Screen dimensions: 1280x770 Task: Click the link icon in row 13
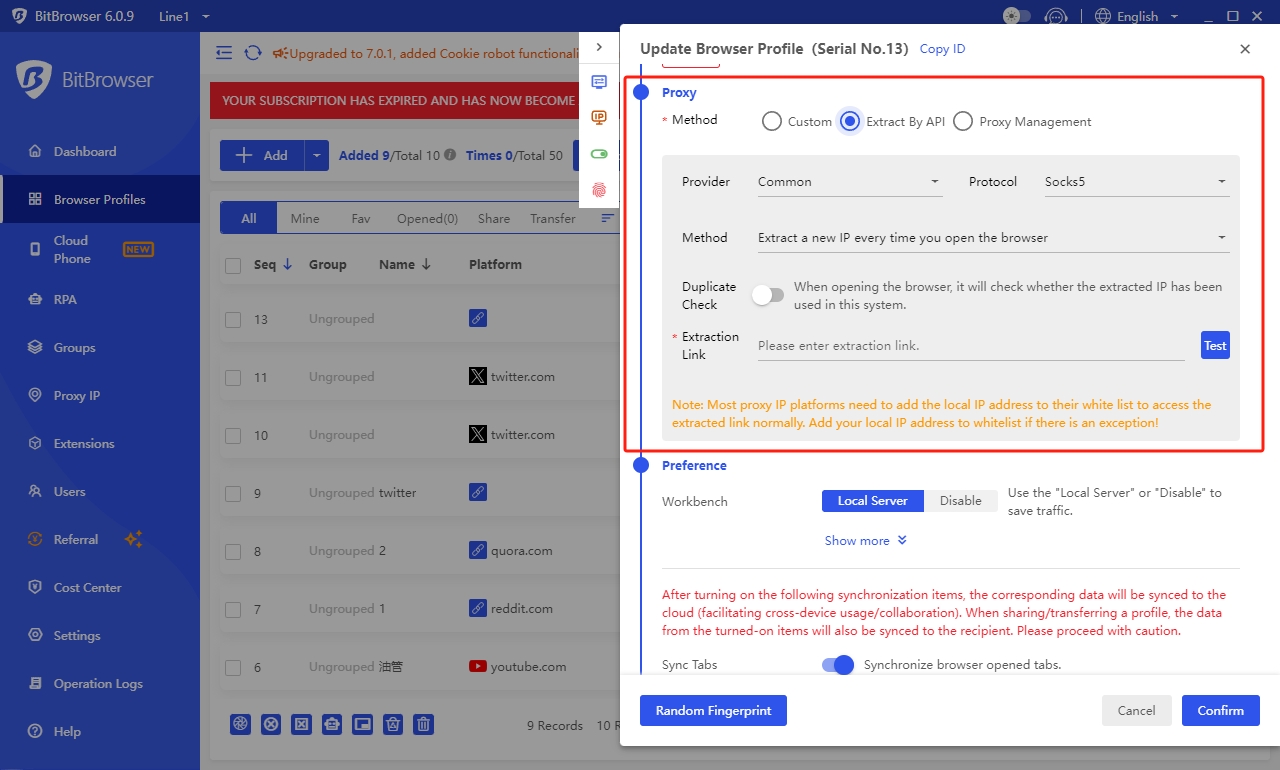[478, 318]
